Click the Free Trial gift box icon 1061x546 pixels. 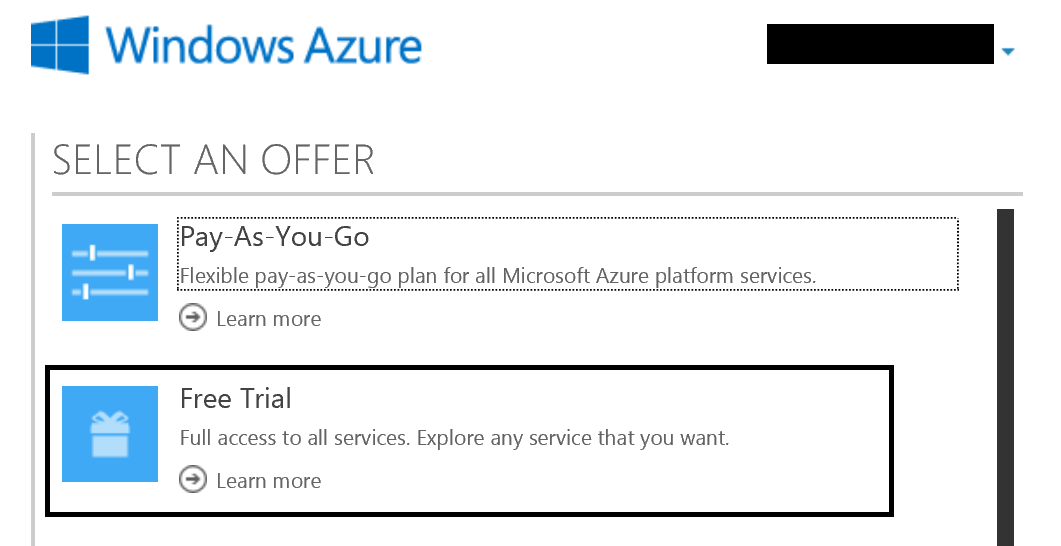[x=110, y=434]
